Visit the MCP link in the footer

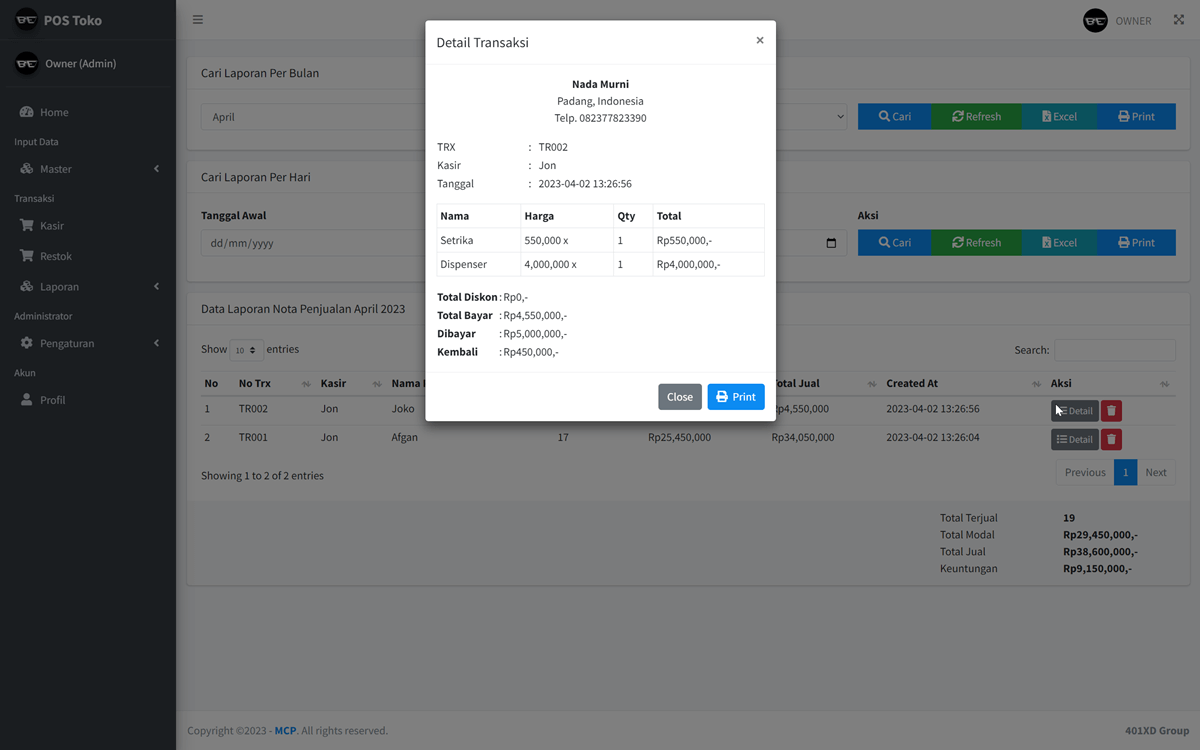285,730
